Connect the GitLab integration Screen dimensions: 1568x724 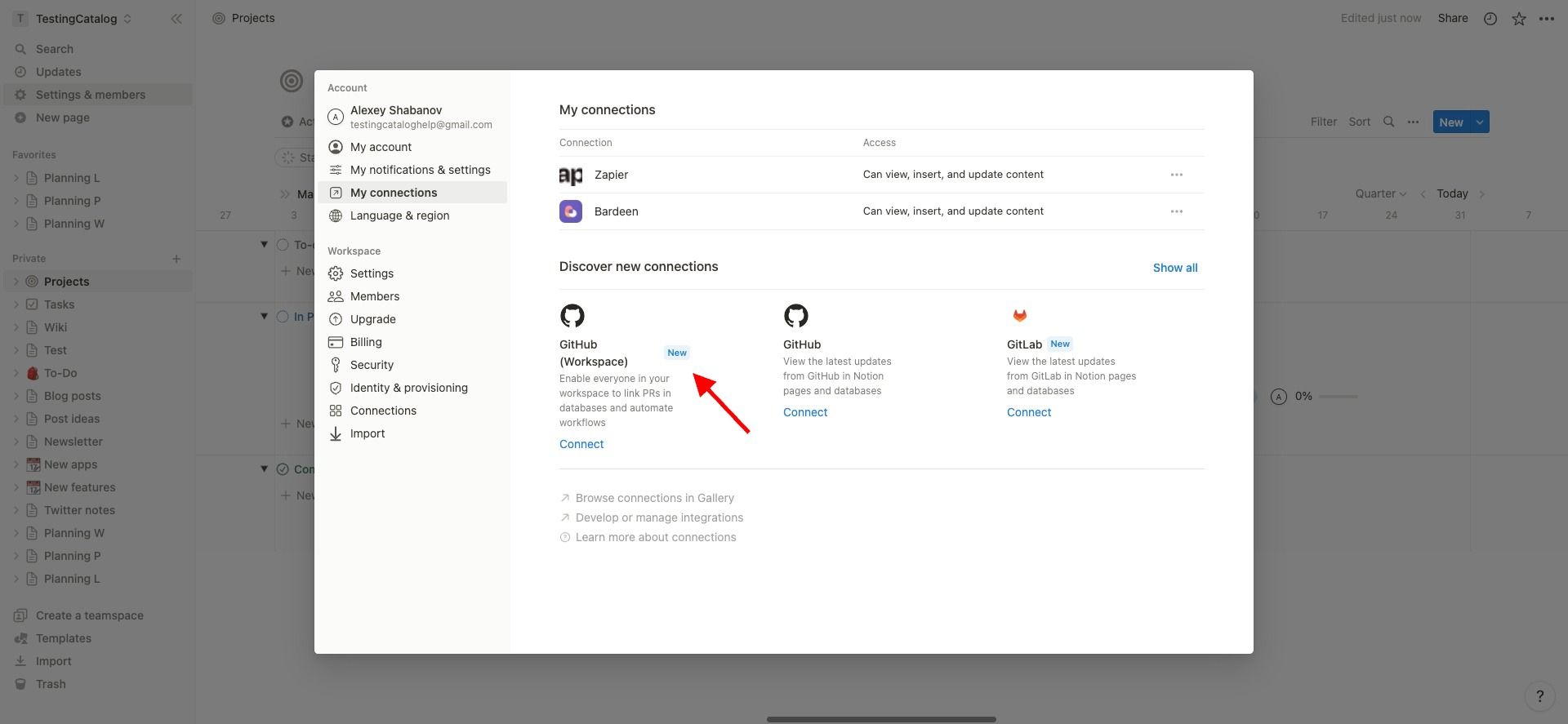pyautogui.click(x=1029, y=412)
